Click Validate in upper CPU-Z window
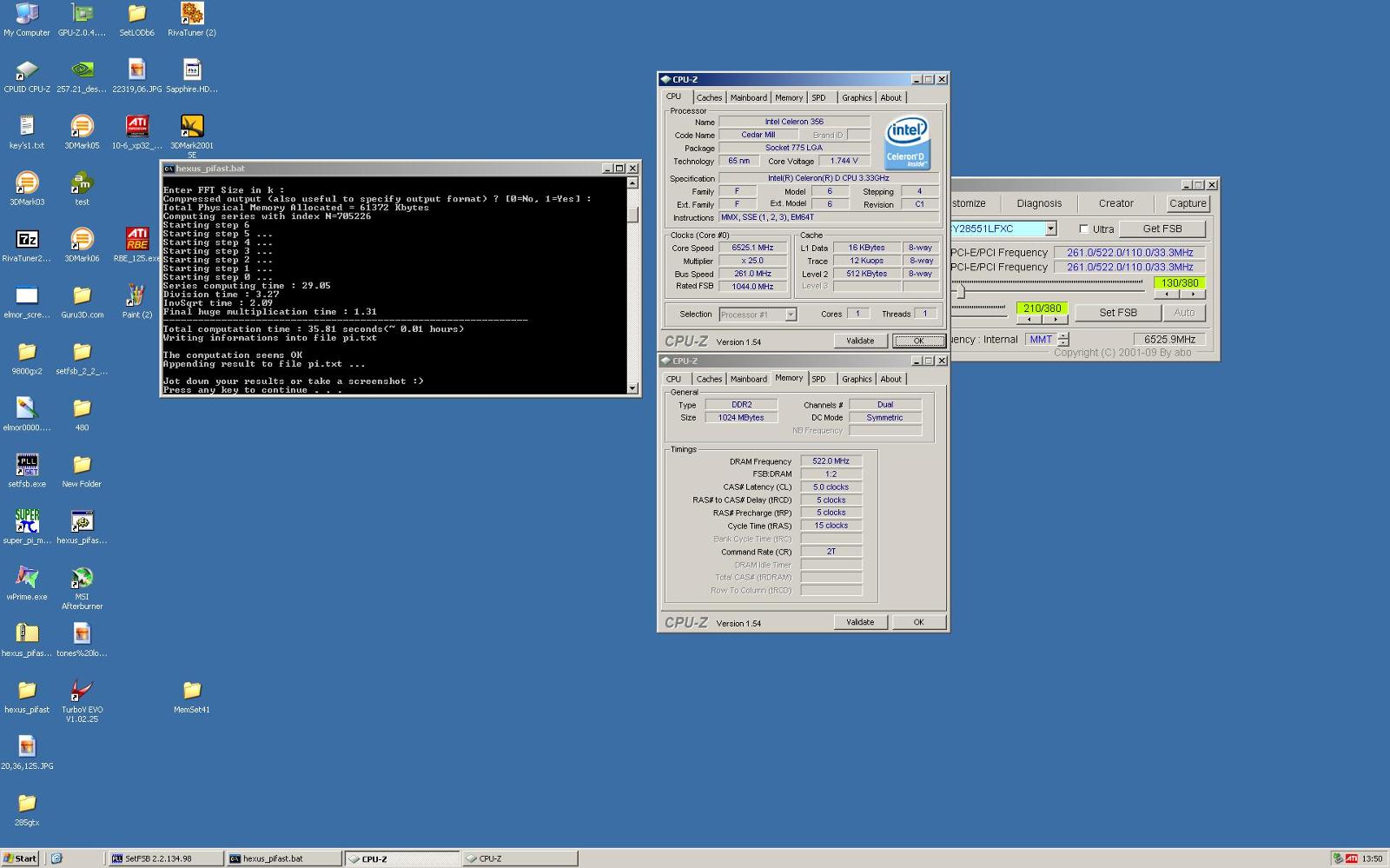 860,341
